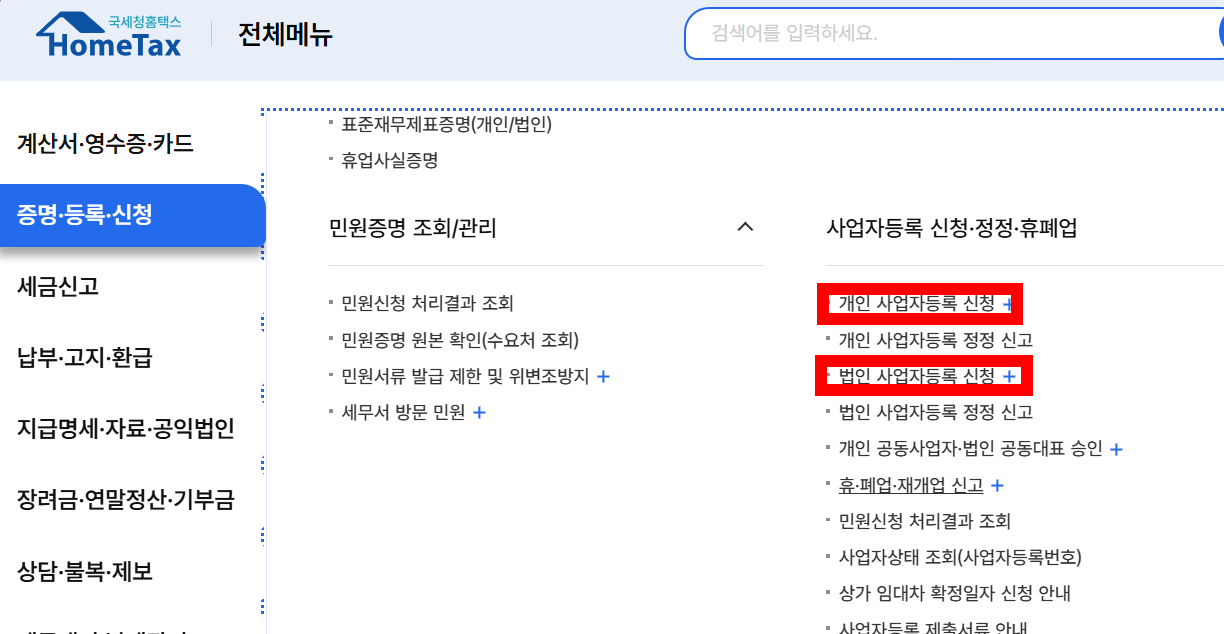
Task: Click the search button beside the search field
Action: coord(1219,34)
